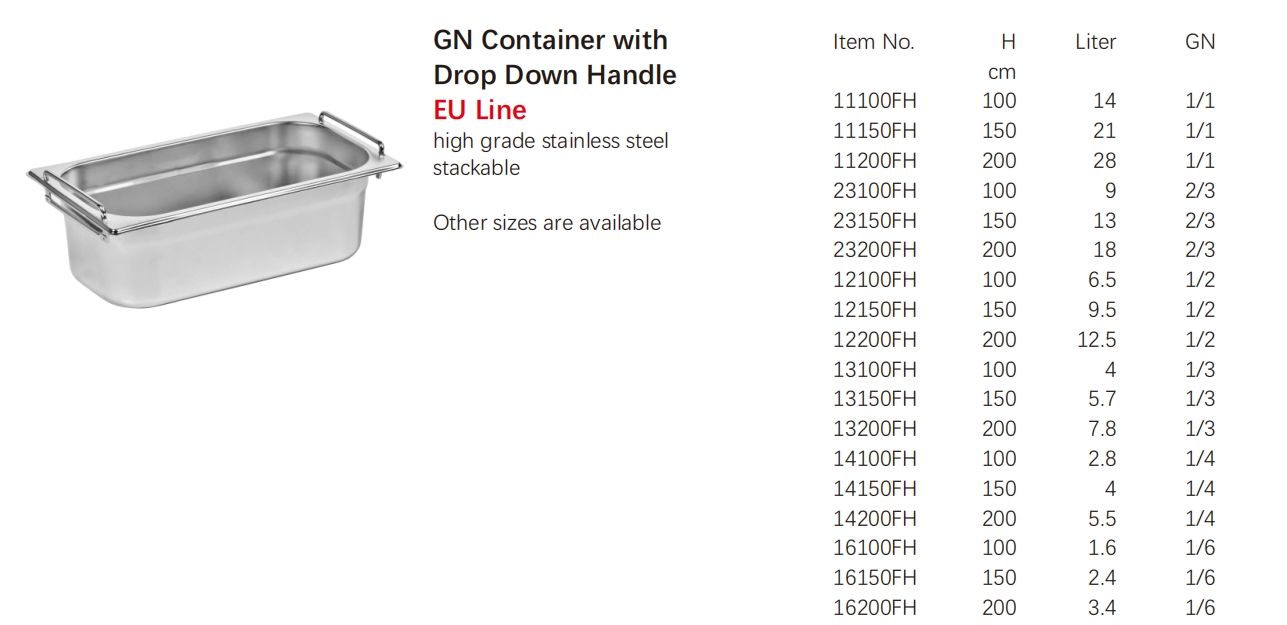Click the stainless steel GN container image
1287x625 pixels.
[x=213, y=209]
